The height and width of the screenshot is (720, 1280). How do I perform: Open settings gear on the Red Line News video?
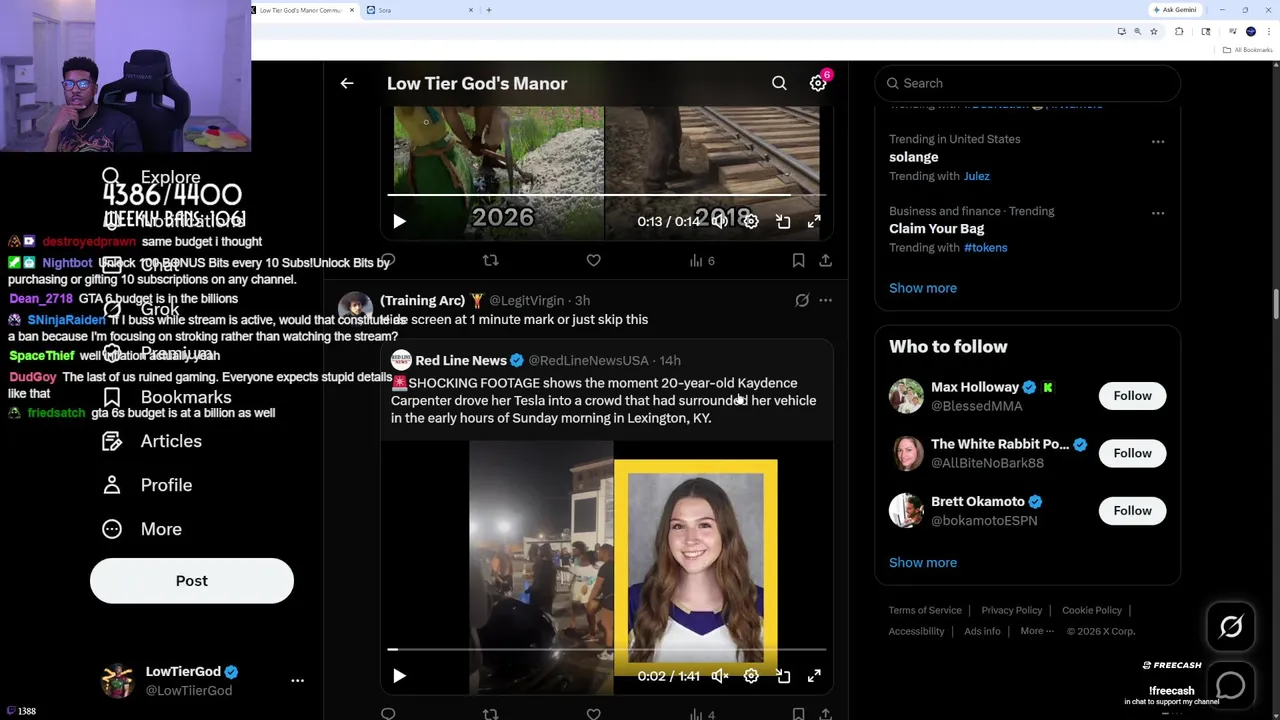[751, 676]
